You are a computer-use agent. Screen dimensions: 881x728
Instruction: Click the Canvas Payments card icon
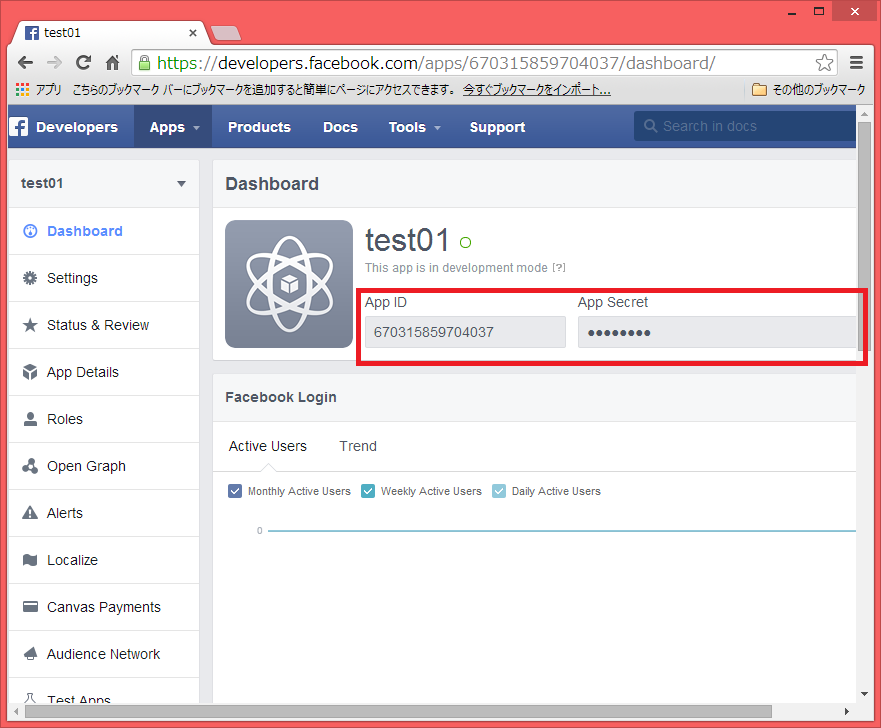tap(30, 607)
